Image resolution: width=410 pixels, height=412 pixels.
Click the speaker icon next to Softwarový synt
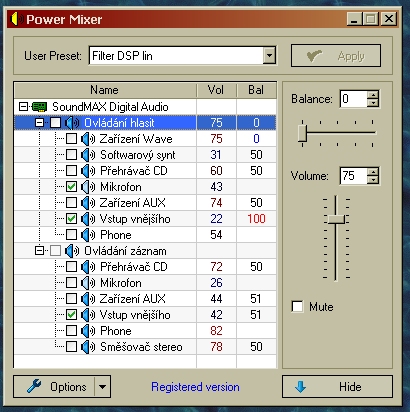(88, 155)
